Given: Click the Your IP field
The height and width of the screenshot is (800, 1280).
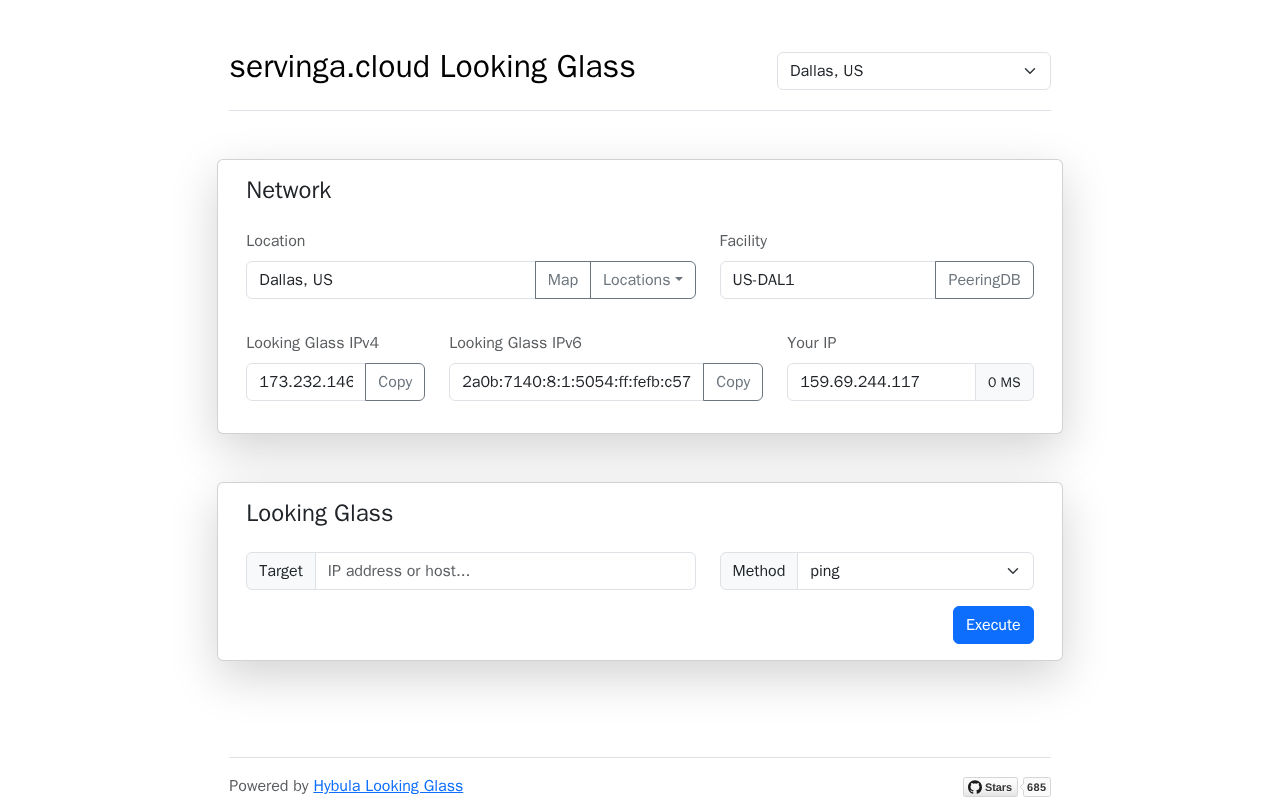Looking at the screenshot, I should click(x=881, y=382).
